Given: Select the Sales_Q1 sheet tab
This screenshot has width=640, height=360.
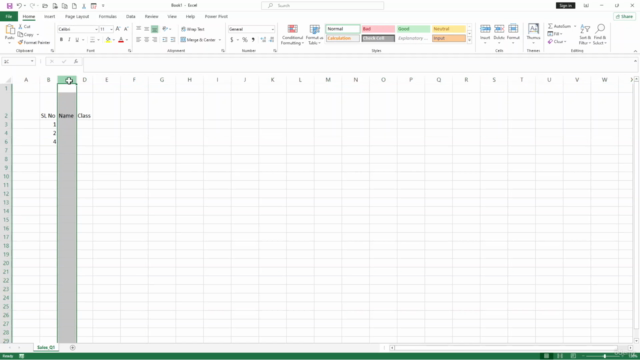Looking at the screenshot, I should pyautogui.click(x=46, y=347).
